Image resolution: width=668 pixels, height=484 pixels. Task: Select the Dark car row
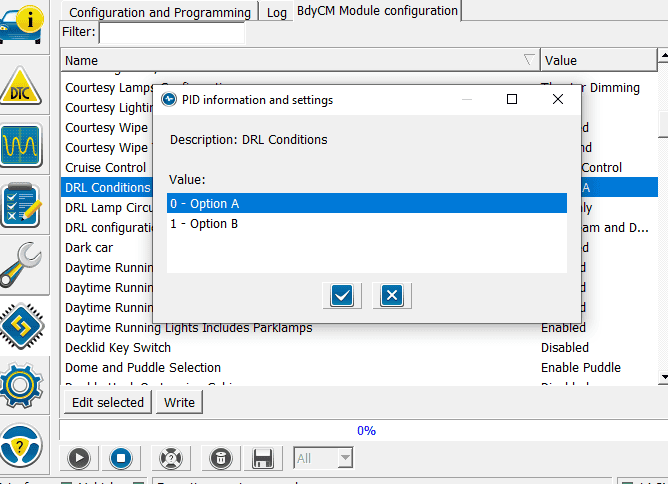click(359, 248)
